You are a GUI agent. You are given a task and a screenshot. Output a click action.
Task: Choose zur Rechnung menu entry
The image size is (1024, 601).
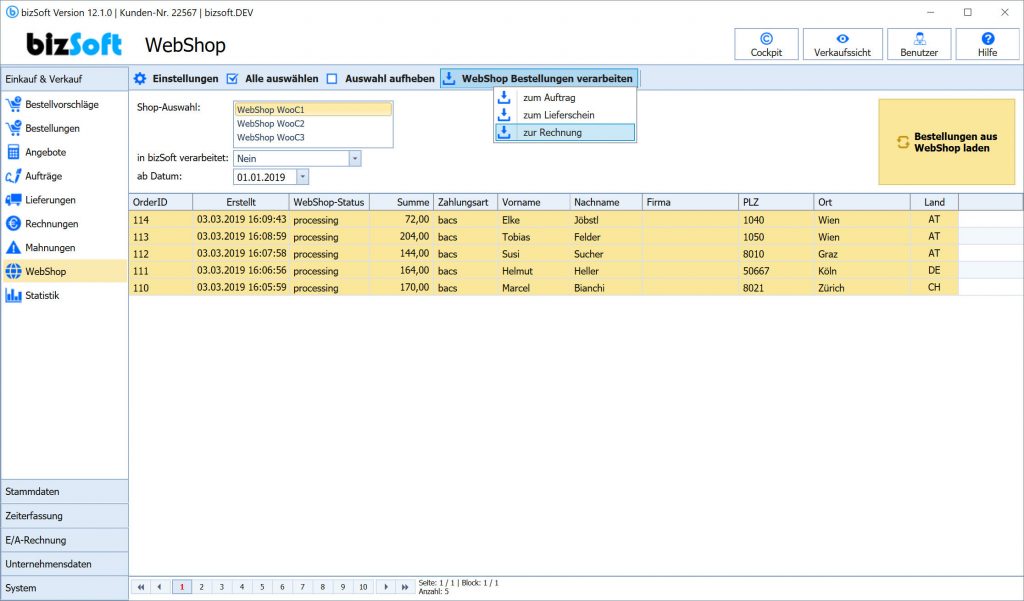(x=565, y=133)
